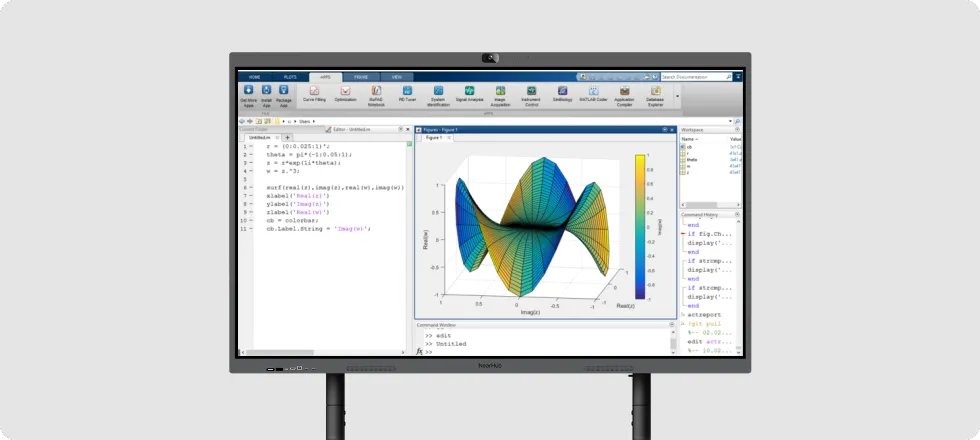Switch to the HOME ribbon tab
The image size is (980, 440).
point(255,77)
